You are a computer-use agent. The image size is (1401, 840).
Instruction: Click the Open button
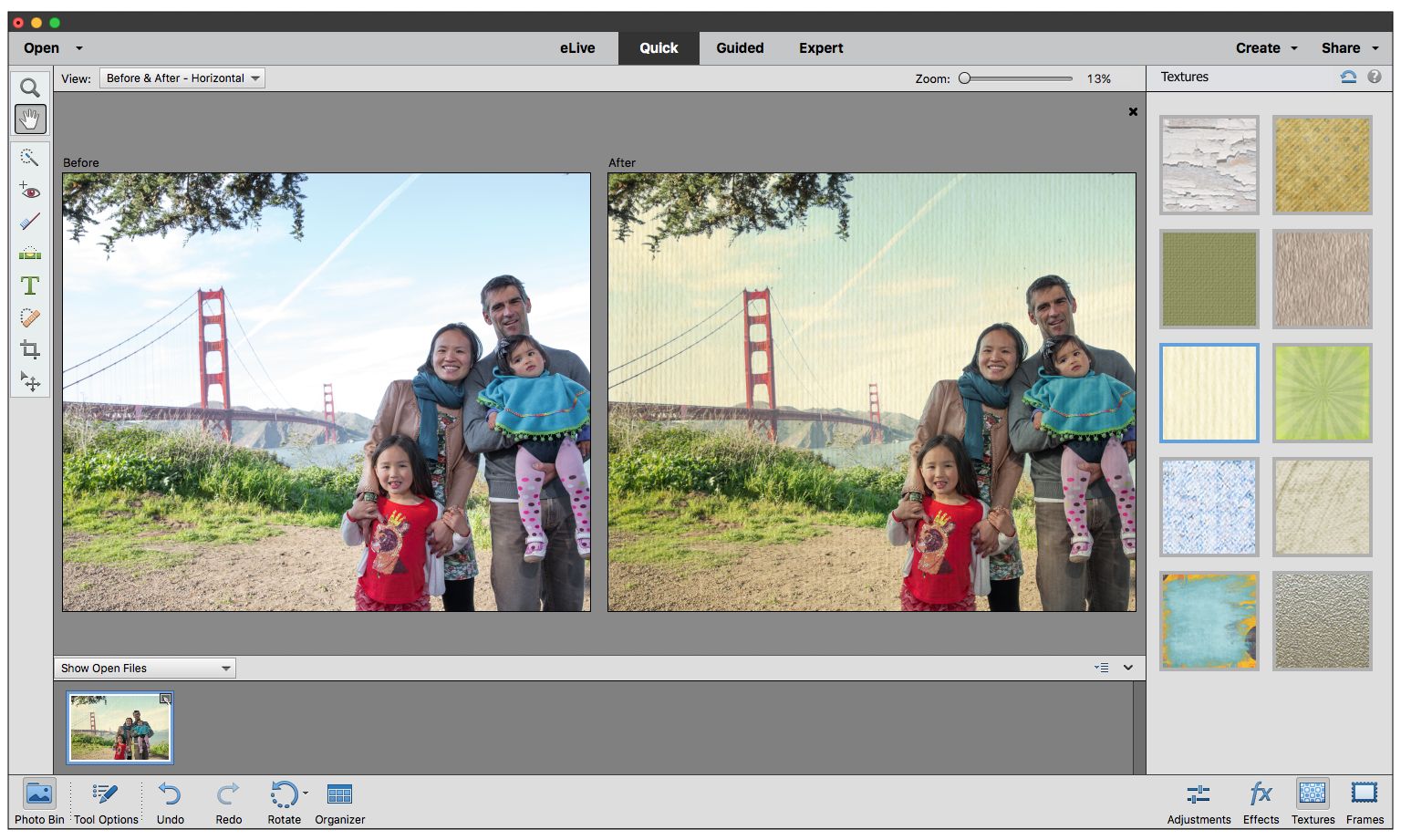click(42, 48)
